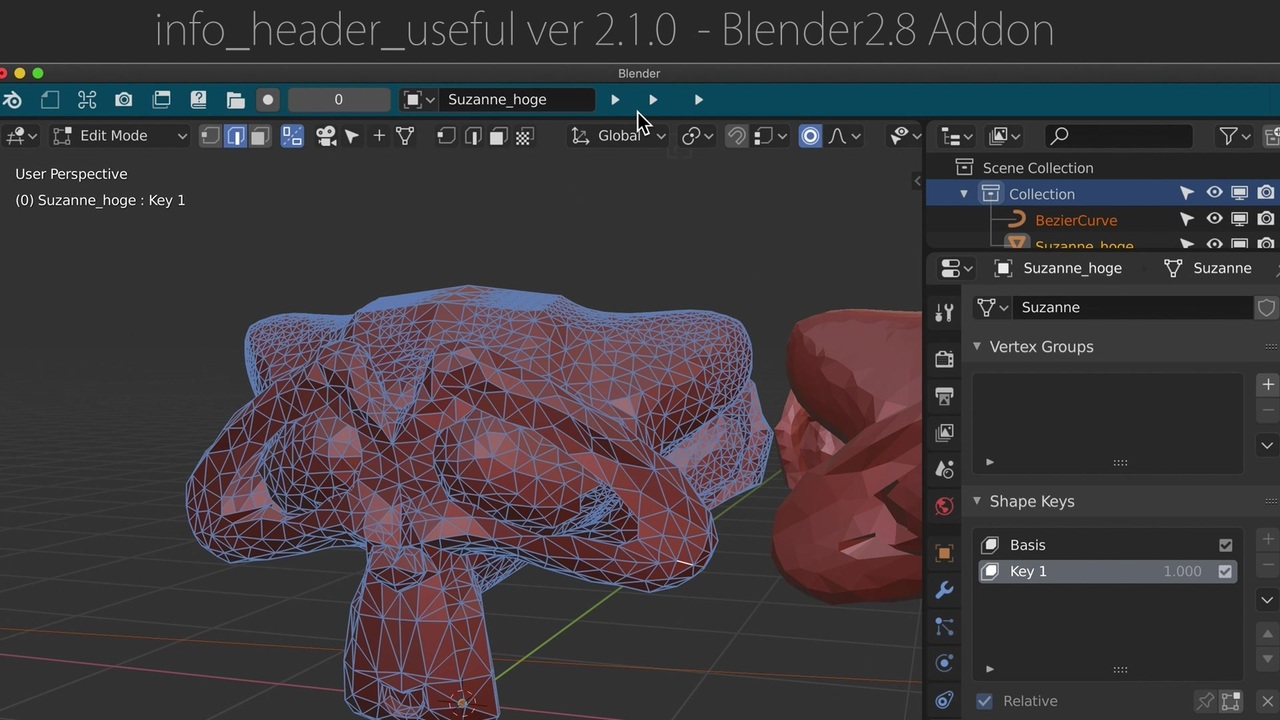Toggle proportional editing icon
The image size is (1280, 720).
(x=810, y=136)
